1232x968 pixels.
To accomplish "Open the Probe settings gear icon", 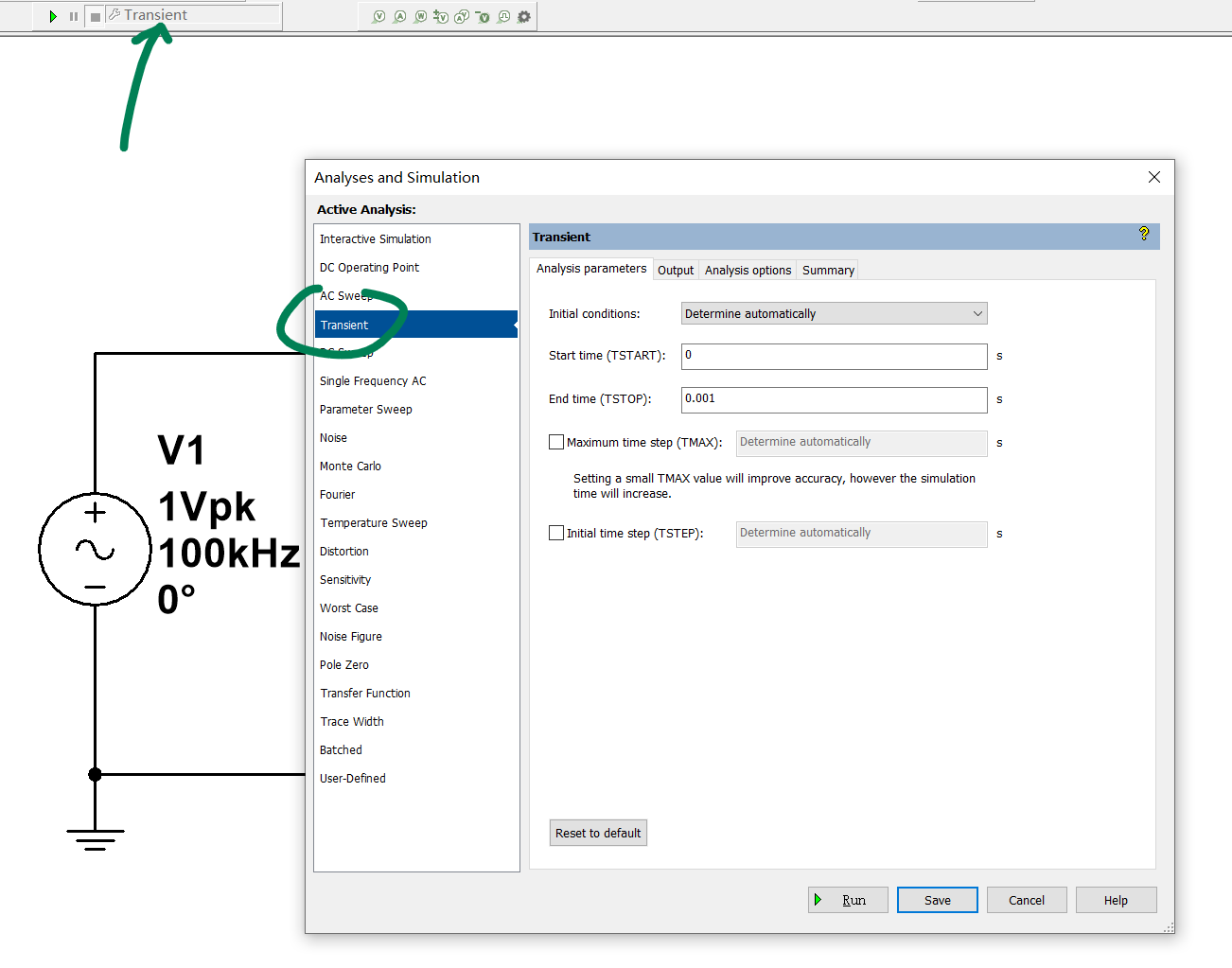I will point(523,16).
